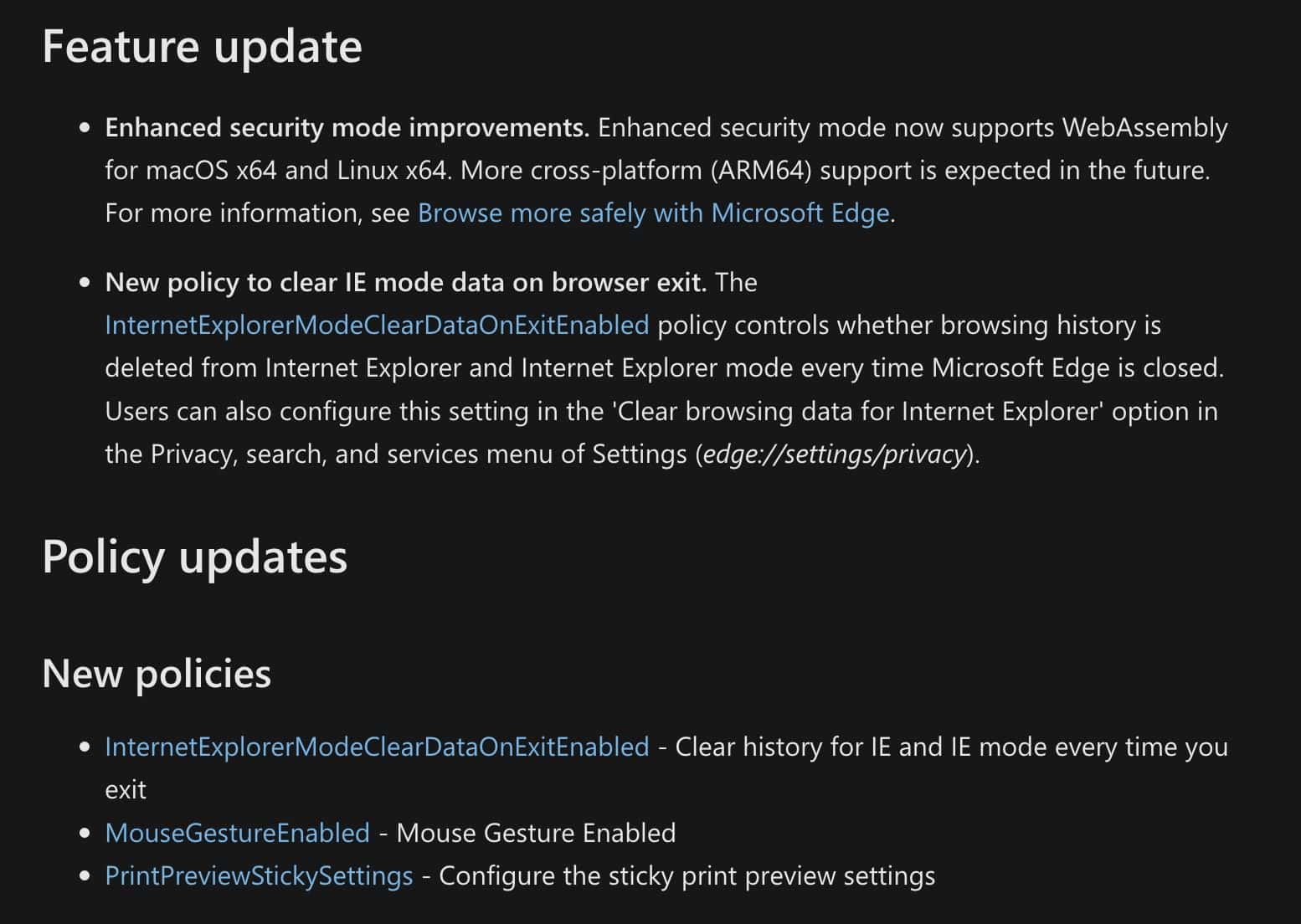Open InternetExplorerModeClearDataOnExitEnabled link in Feature update paragraph

tap(377, 326)
